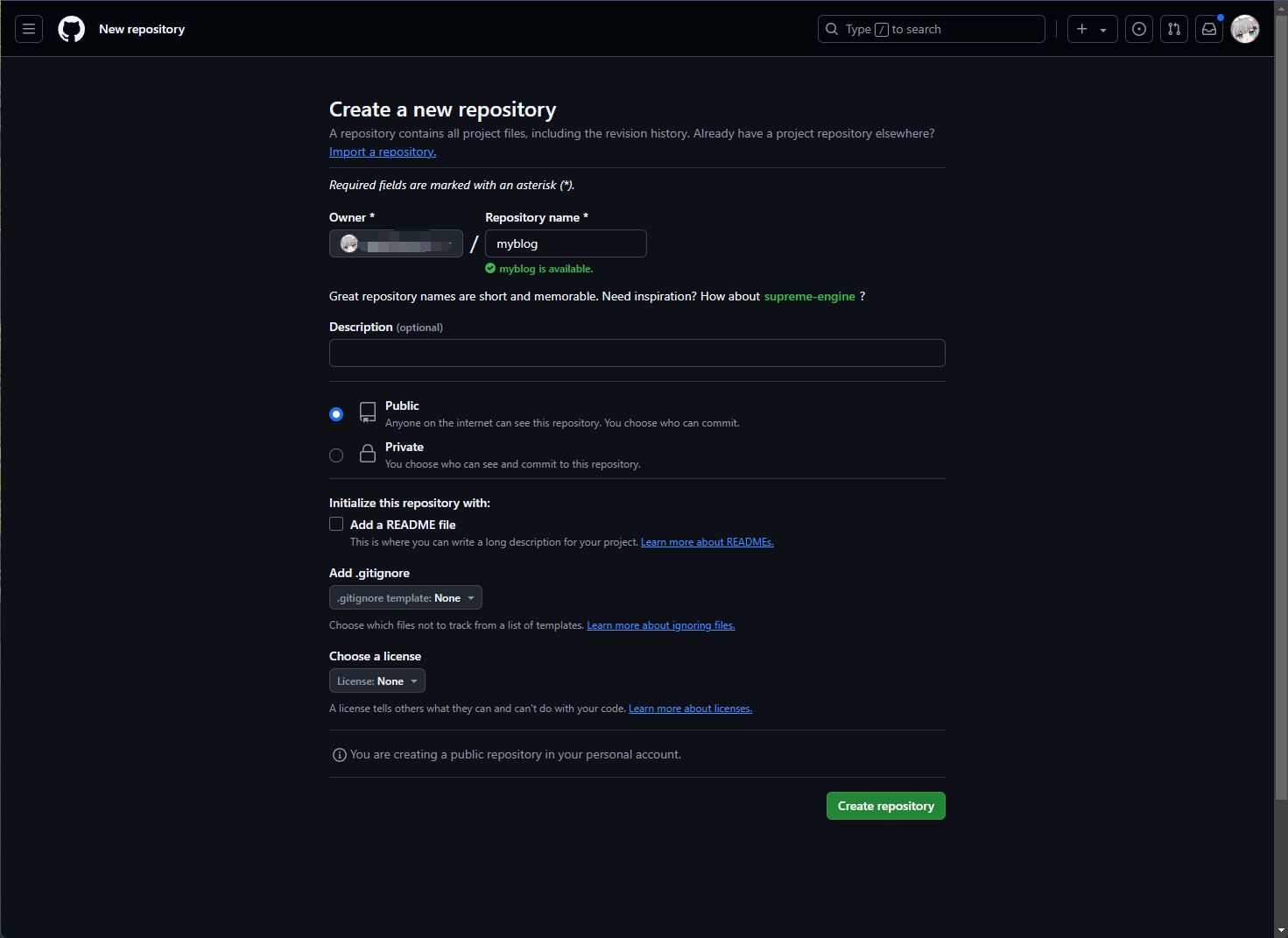This screenshot has height=938, width=1288.
Task: Click the Create repository button
Action: pos(886,806)
